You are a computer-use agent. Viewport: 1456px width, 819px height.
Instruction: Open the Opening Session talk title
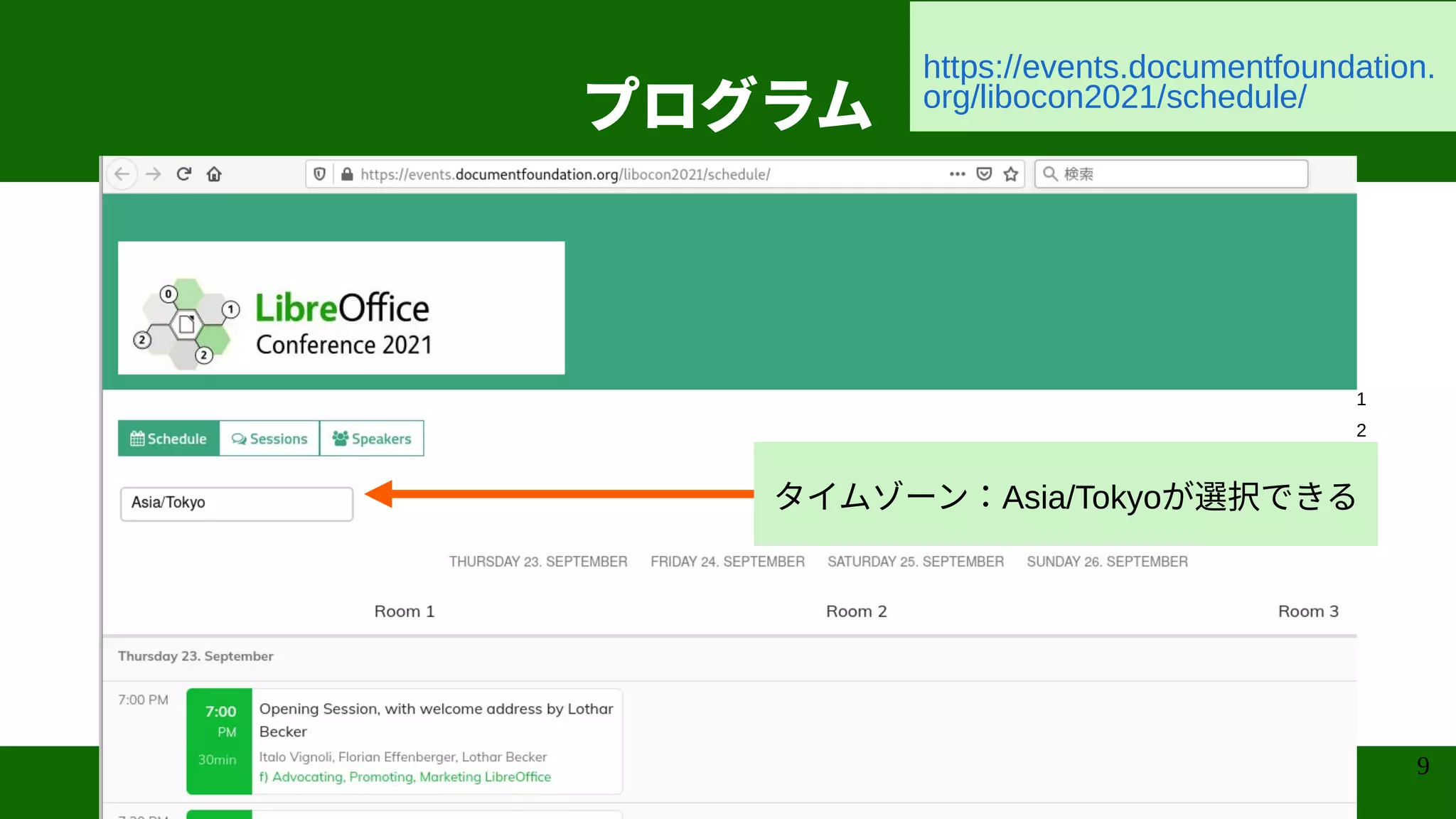pos(436,720)
